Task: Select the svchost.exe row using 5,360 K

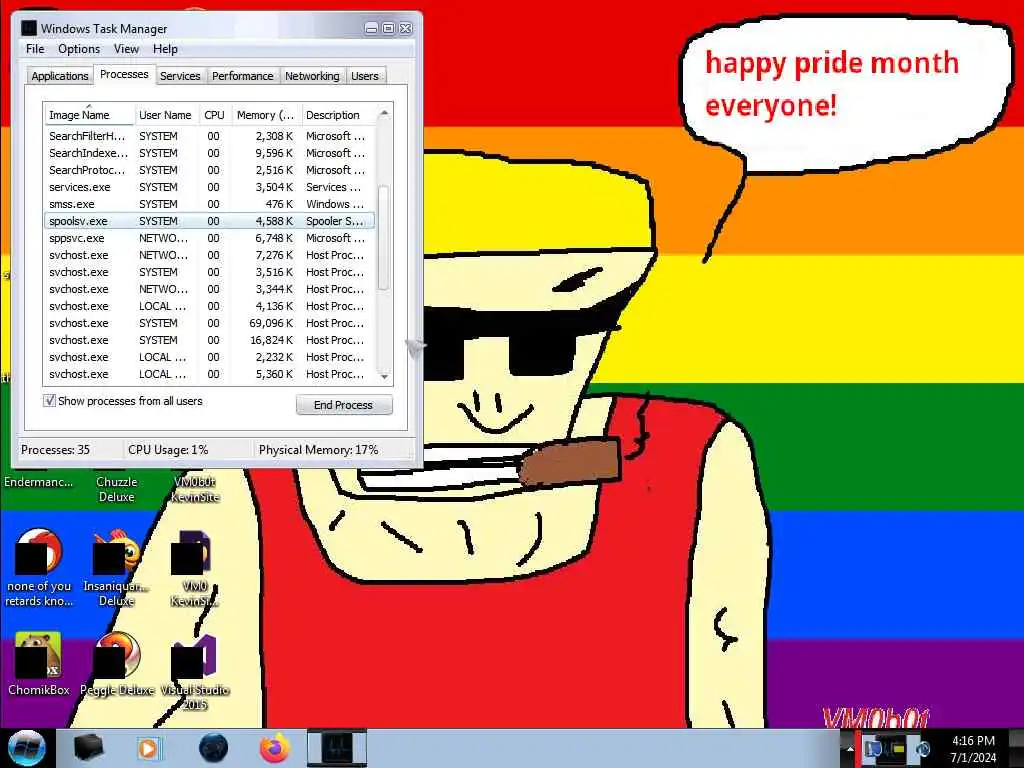Action: click(x=209, y=374)
